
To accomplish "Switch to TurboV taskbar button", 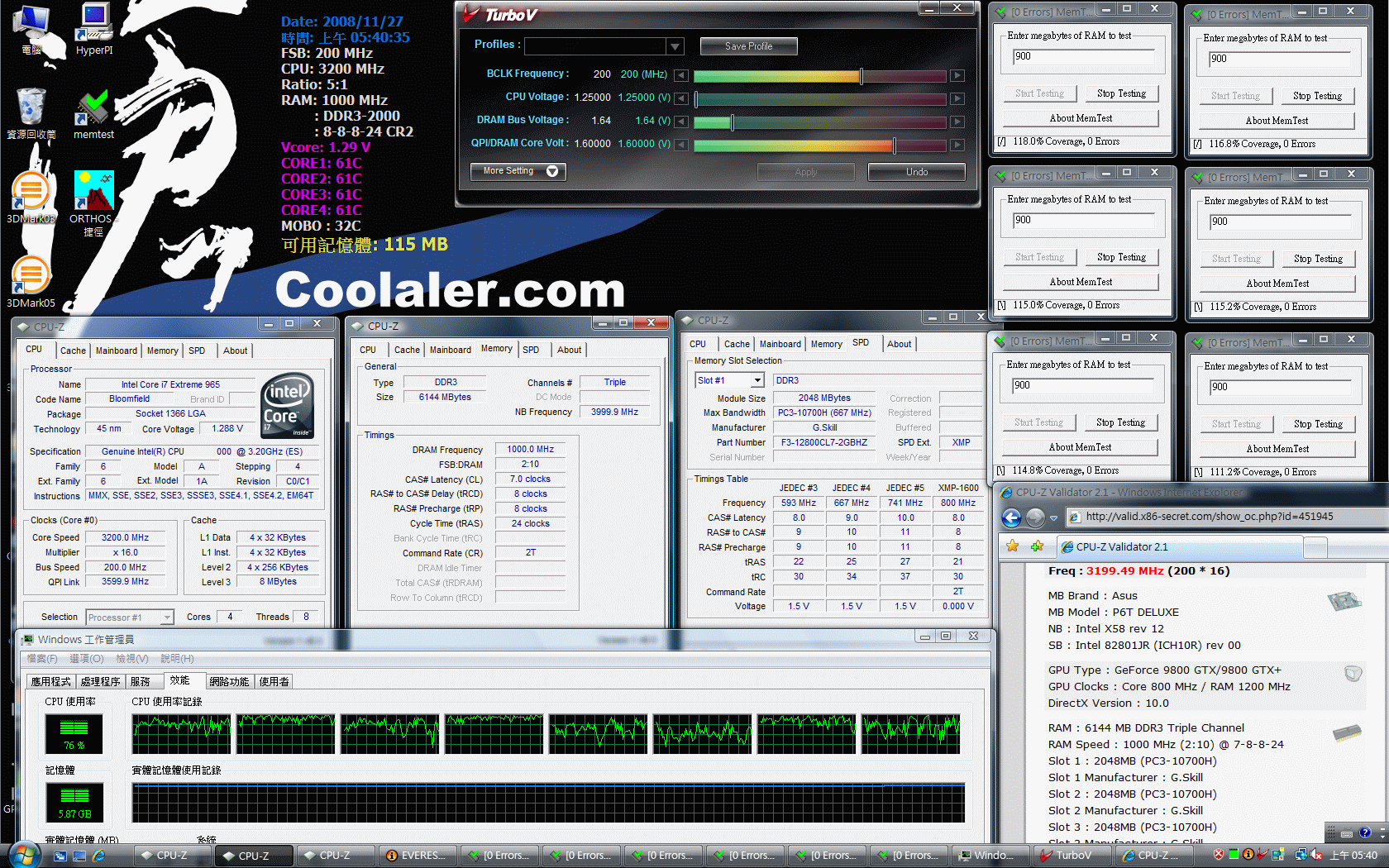I will pyautogui.click(x=1072, y=856).
